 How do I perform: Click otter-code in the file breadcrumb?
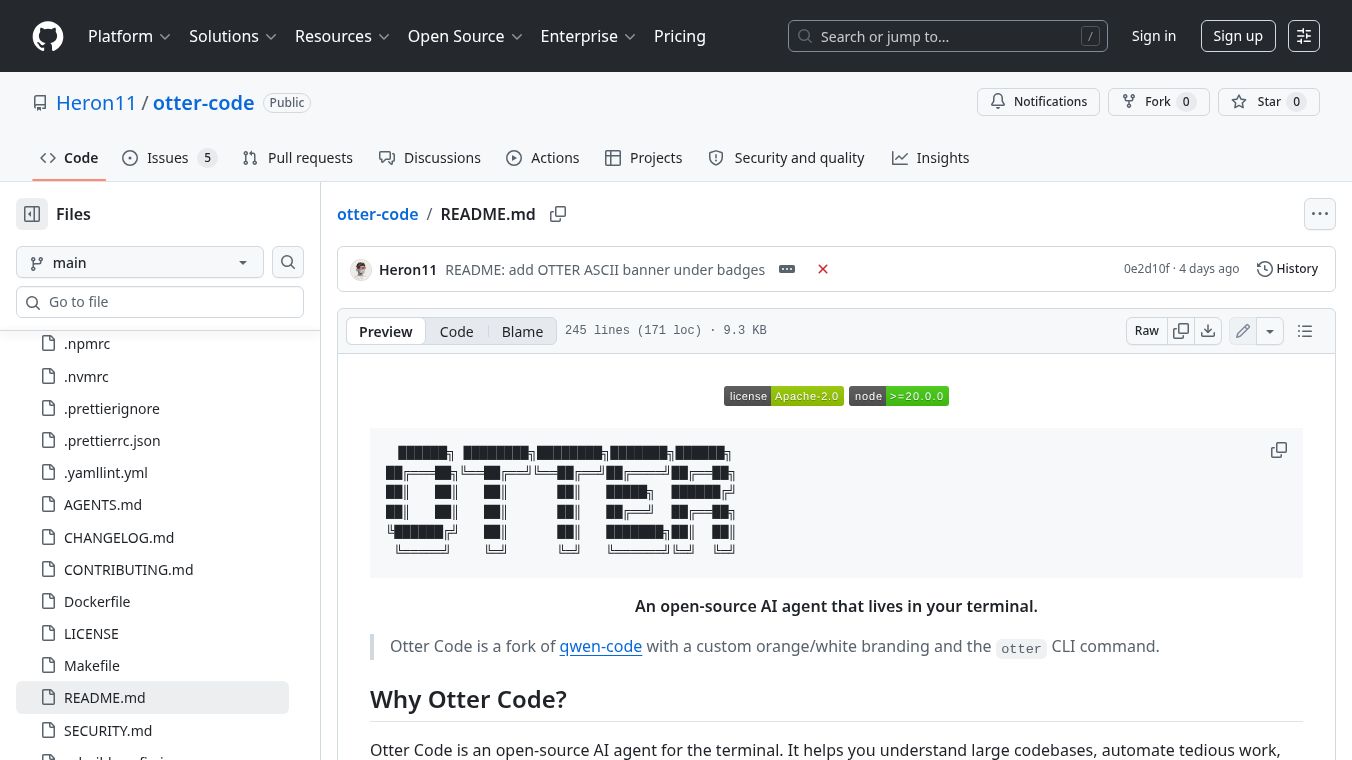[377, 214]
